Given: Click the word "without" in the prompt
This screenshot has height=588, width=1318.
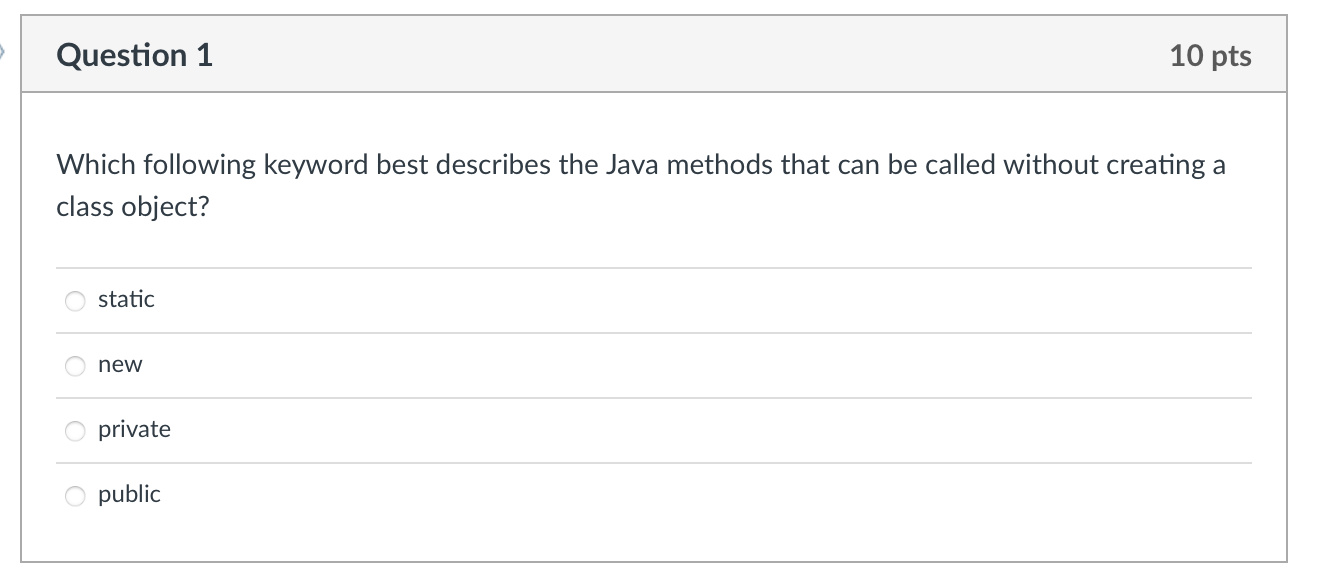Looking at the screenshot, I should point(1046,165).
